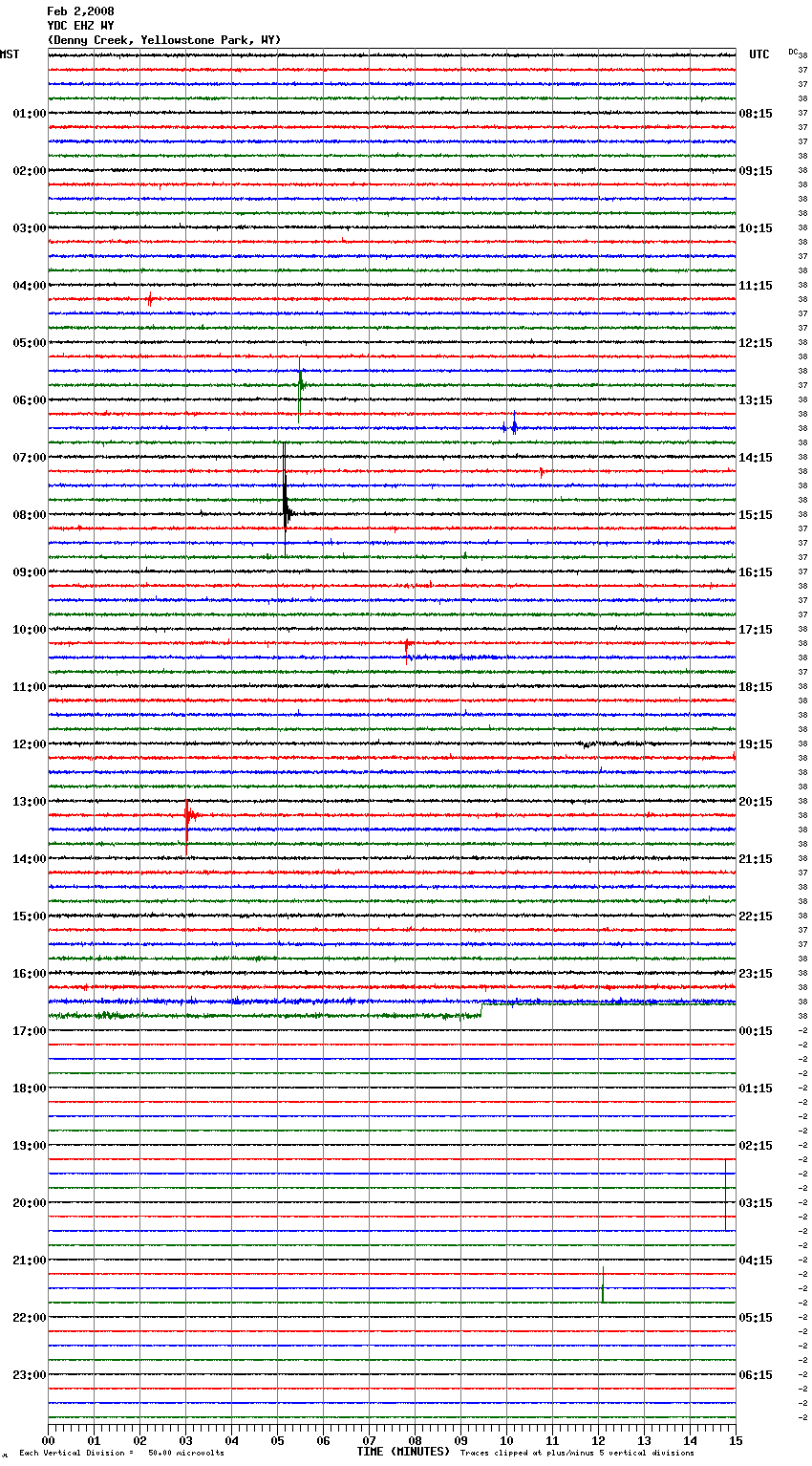Click the '08:15' UTC time label
The height and width of the screenshot is (1466, 812).
coord(756,114)
